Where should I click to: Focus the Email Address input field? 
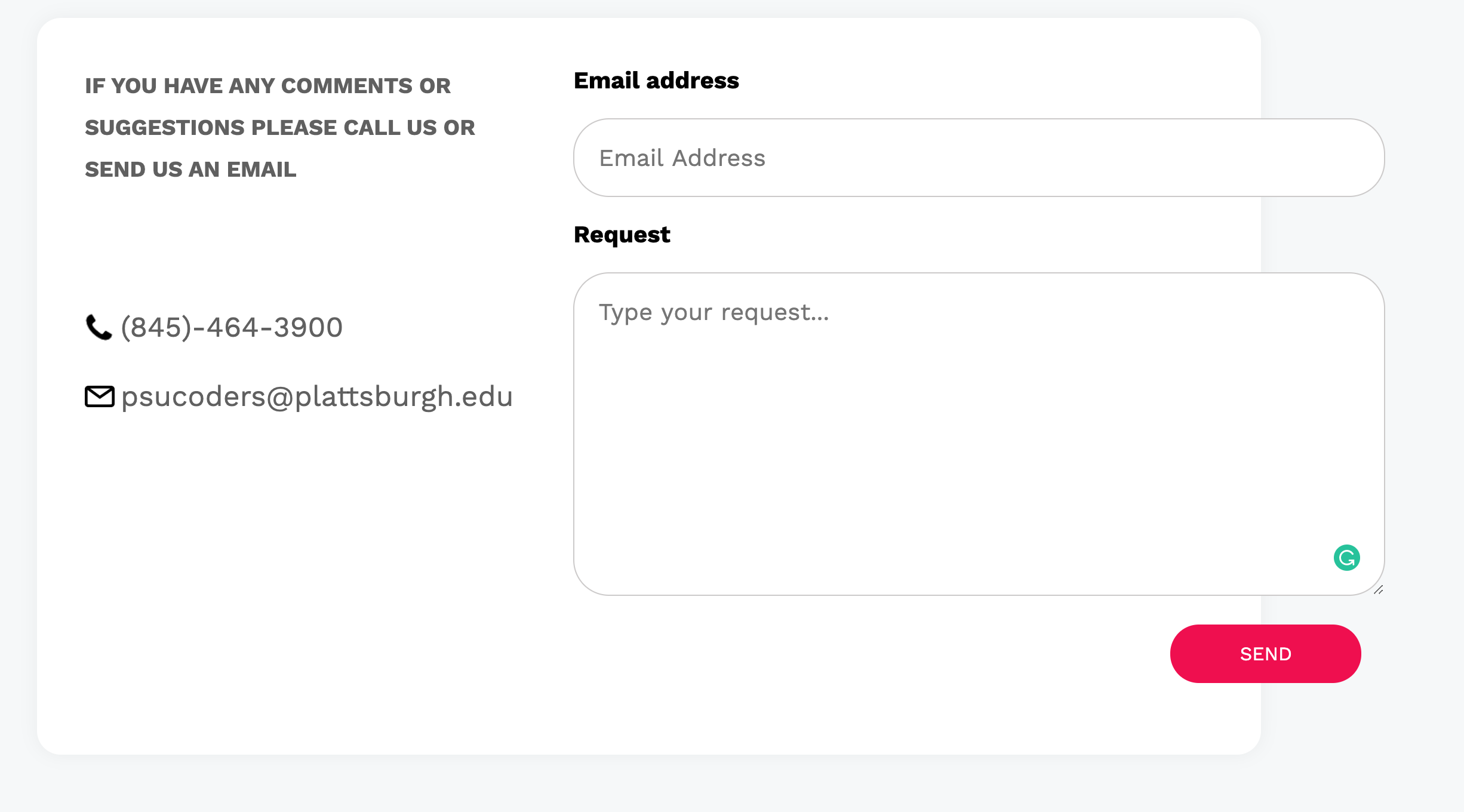[x=978, y=158]
